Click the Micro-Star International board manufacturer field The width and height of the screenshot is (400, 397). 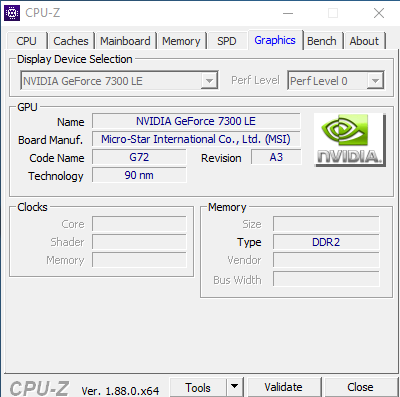pyautogui.click(x=196, y=139)
